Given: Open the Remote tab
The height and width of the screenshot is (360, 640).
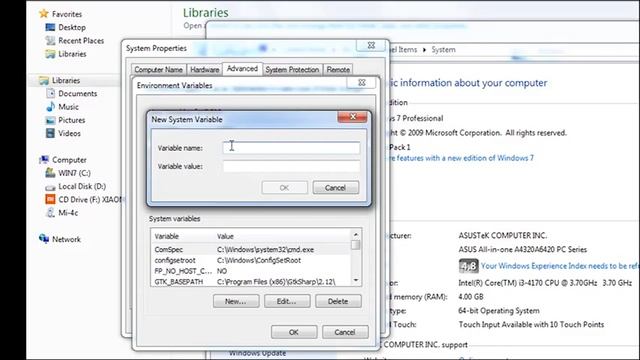Looking at the screenshot, I should pyautogui.click(x=338, y=70).
